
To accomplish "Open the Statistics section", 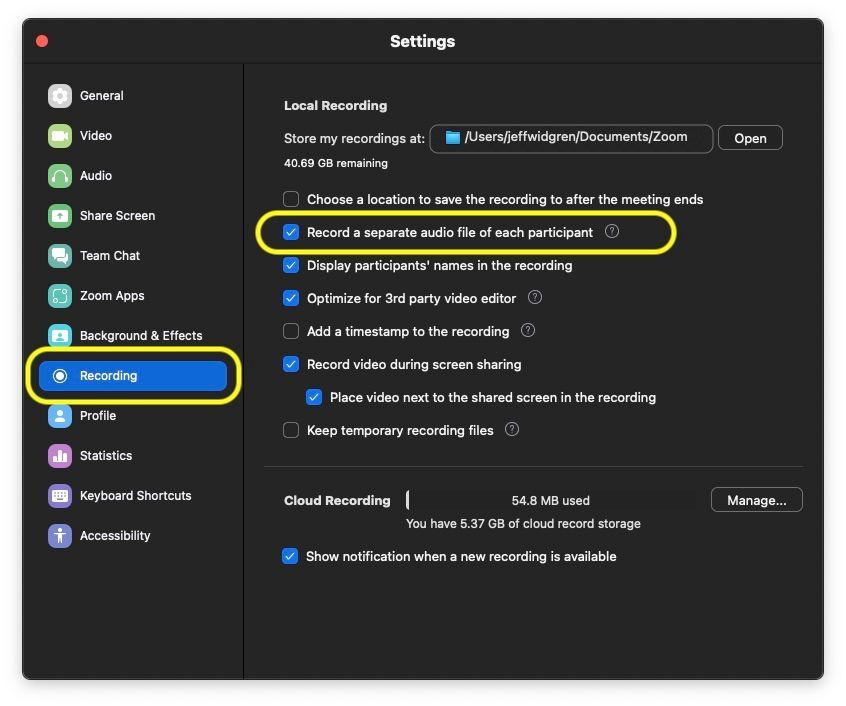I will coord(106,456).
